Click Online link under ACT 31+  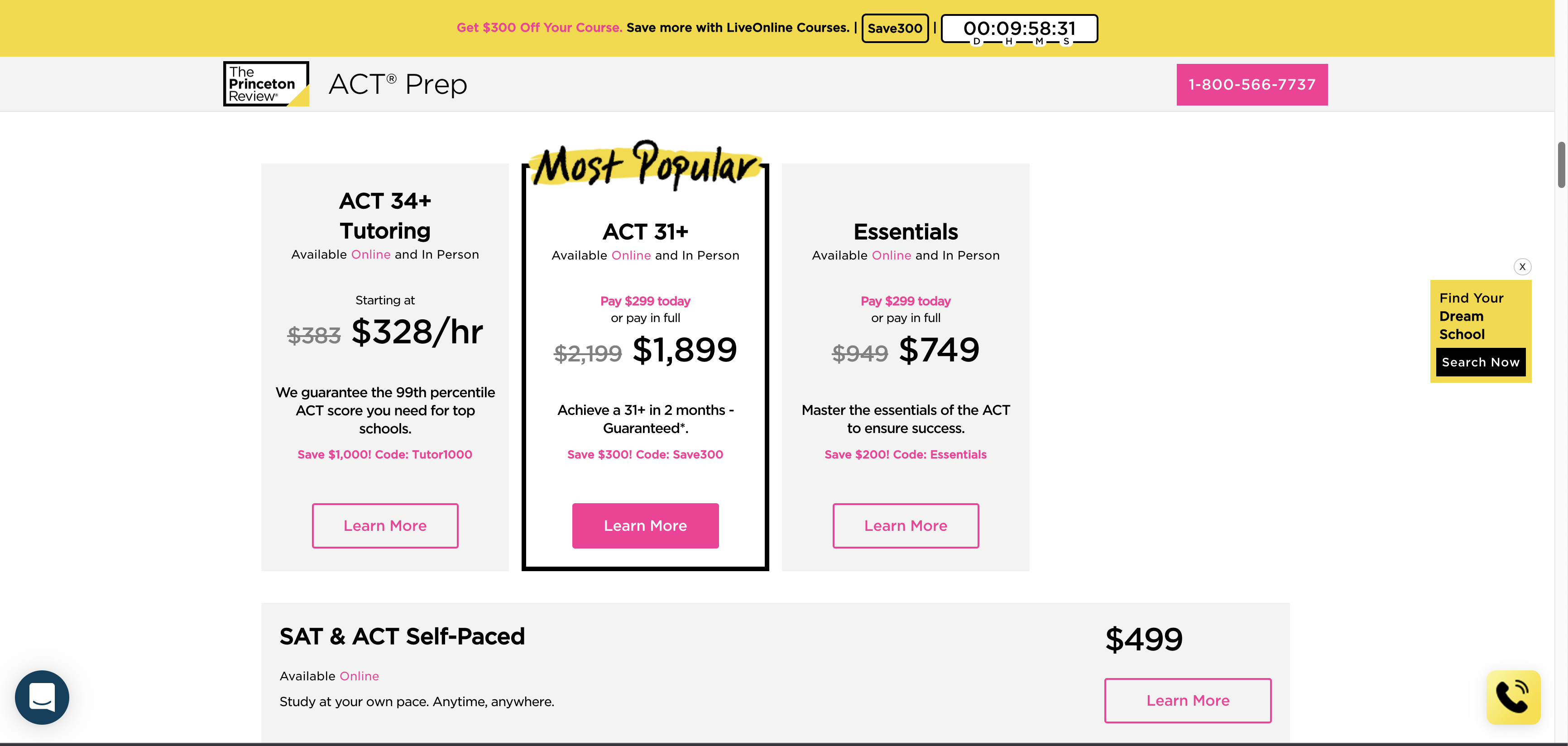[x=631, y=255]
